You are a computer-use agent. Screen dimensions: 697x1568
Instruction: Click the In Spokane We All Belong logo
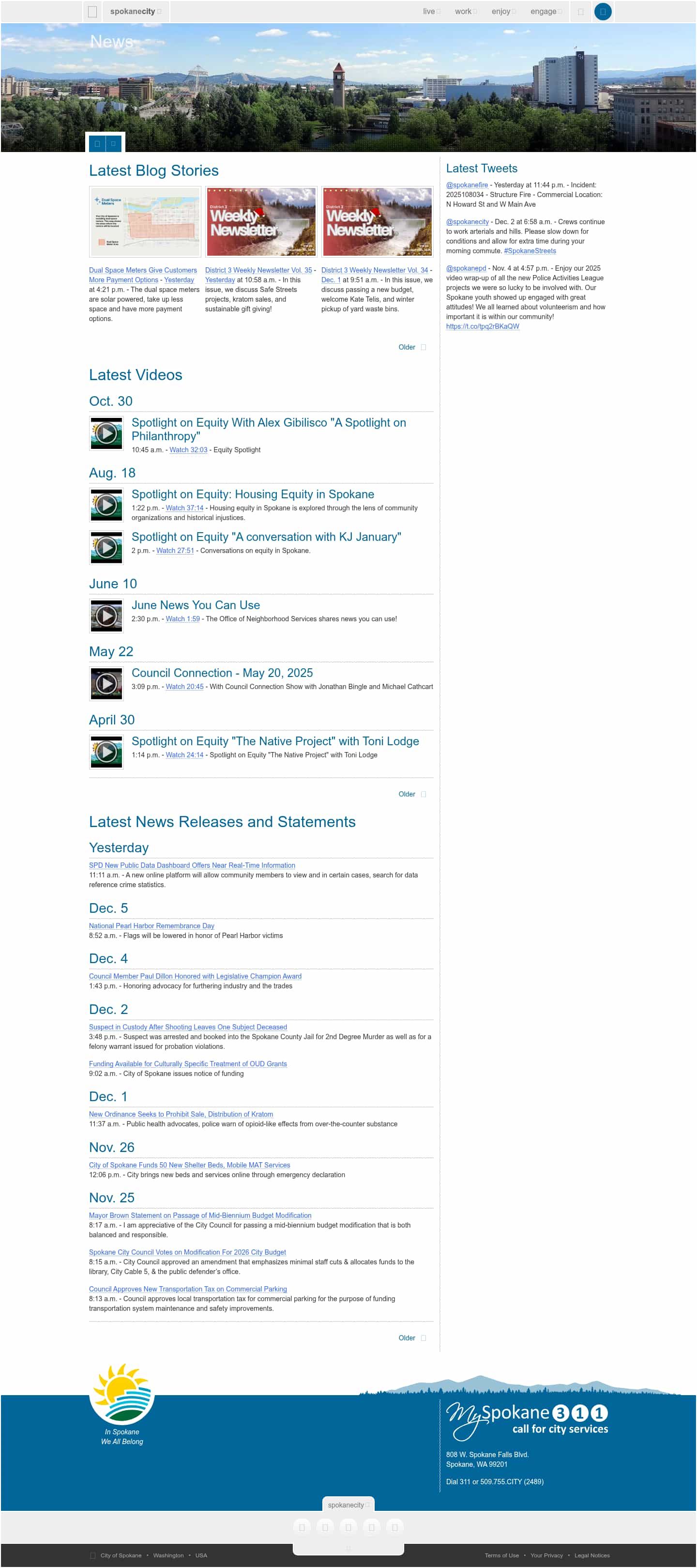coord(121,1403)
